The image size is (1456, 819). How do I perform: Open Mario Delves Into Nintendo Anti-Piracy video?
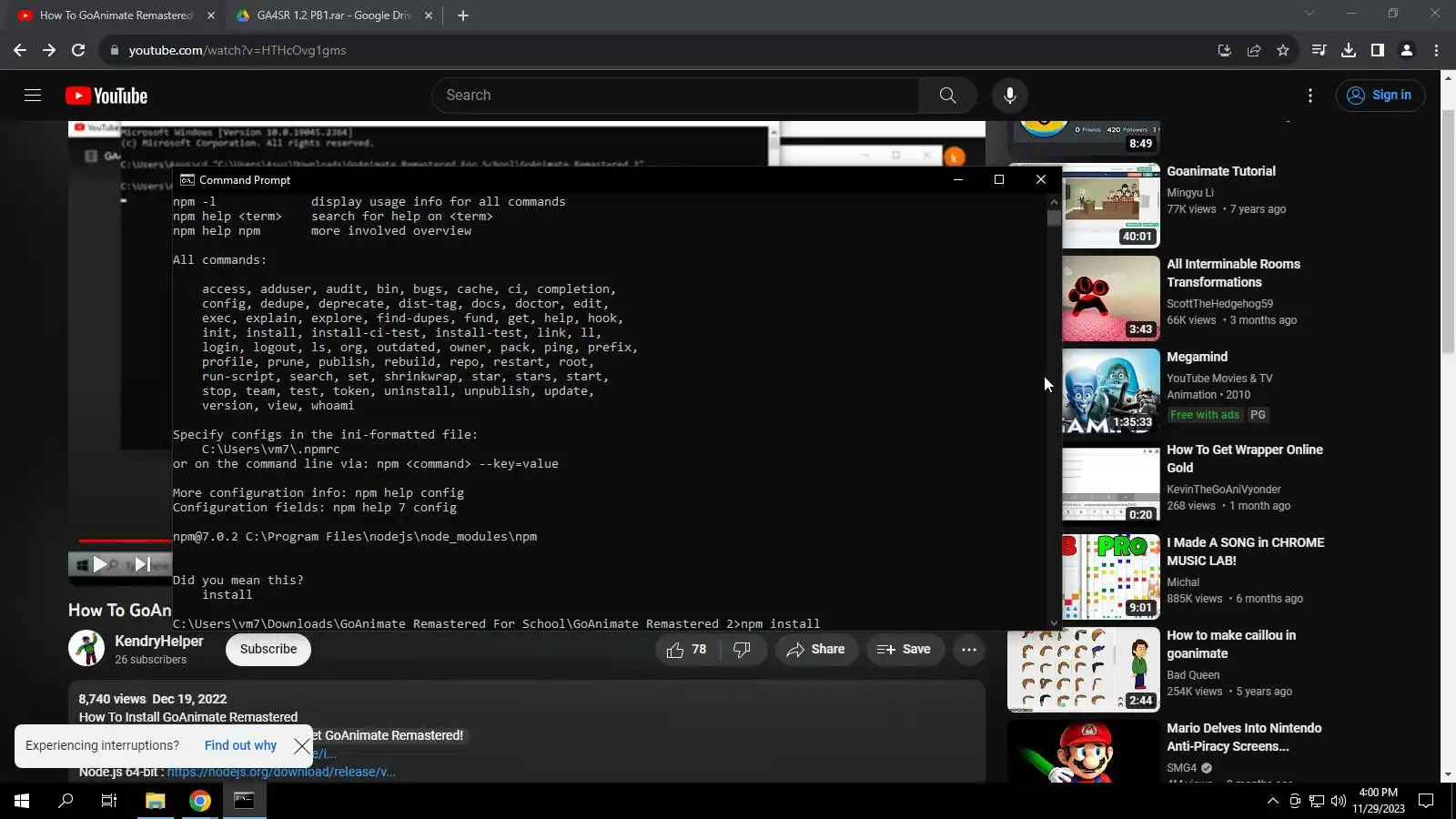point(1244,737)
